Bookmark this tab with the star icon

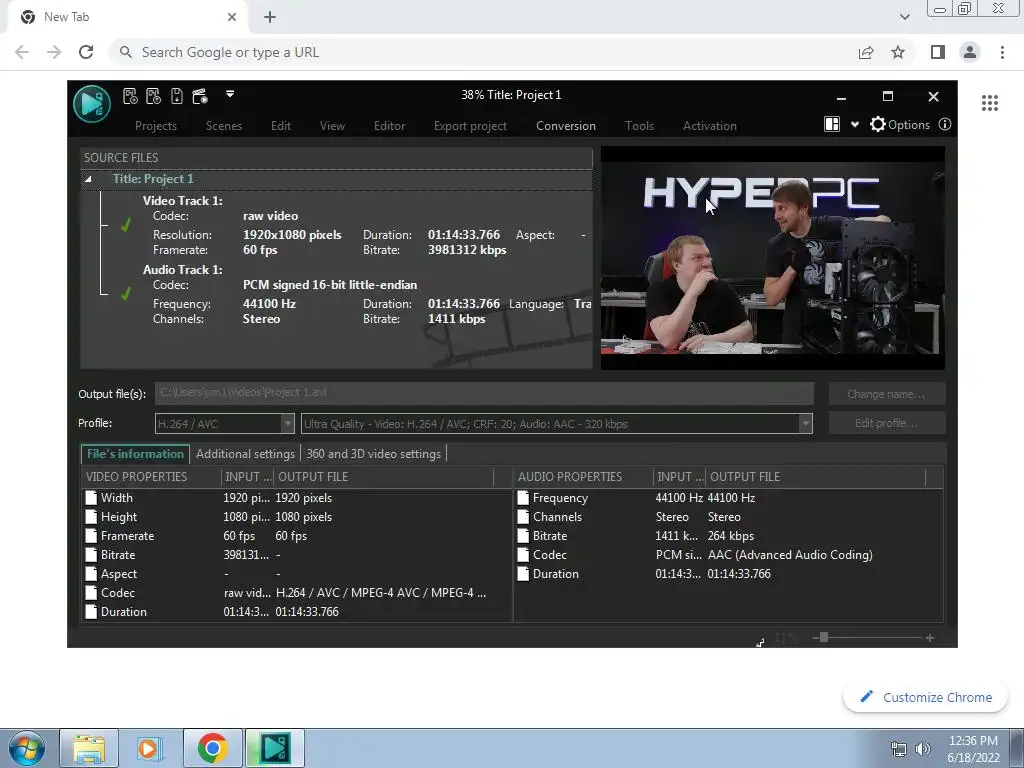click(898, 52)
